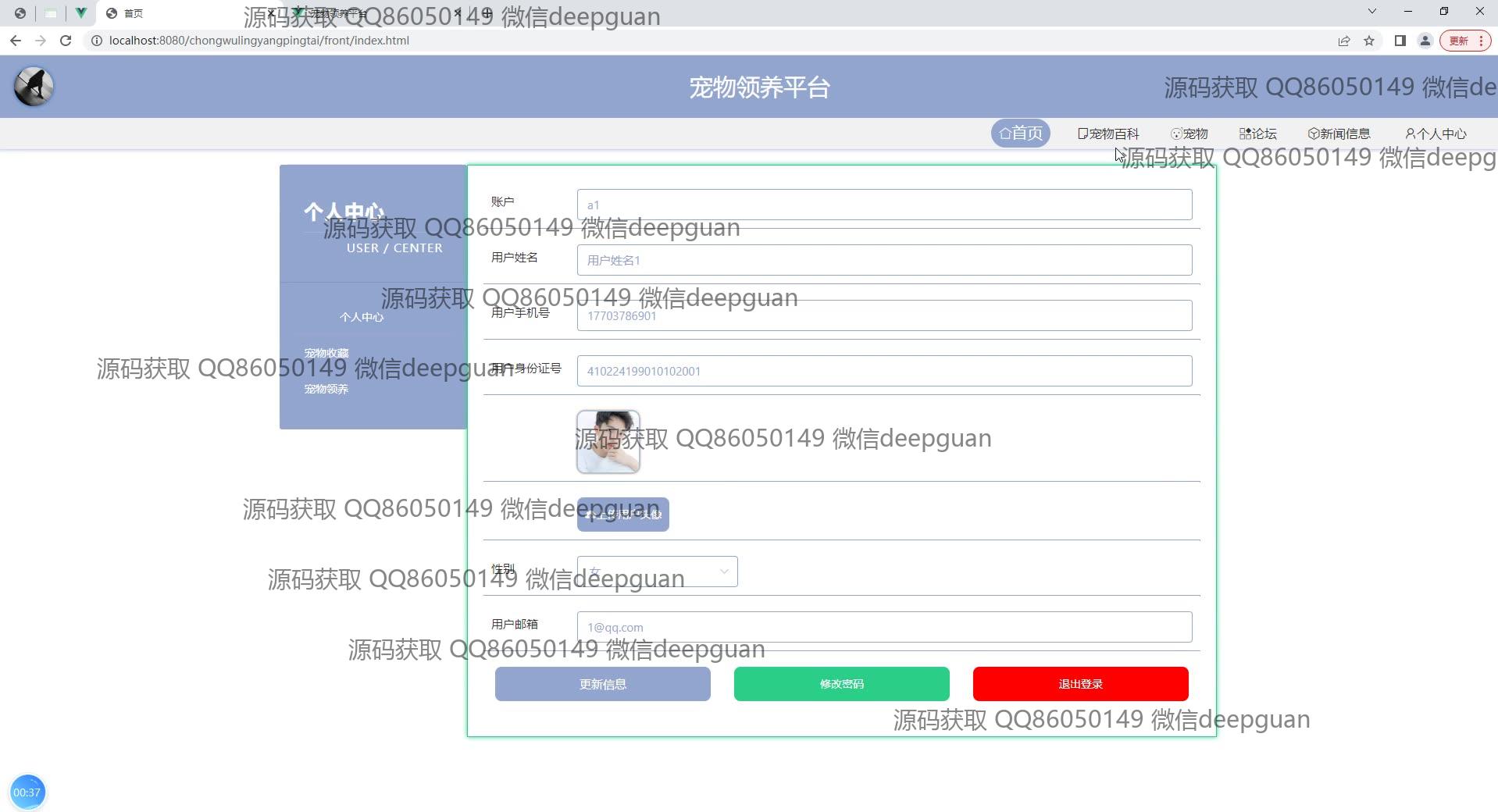Click the red 退出登录 button
The width and height of the screenshot is (1498, 812).
(1080, 684)
